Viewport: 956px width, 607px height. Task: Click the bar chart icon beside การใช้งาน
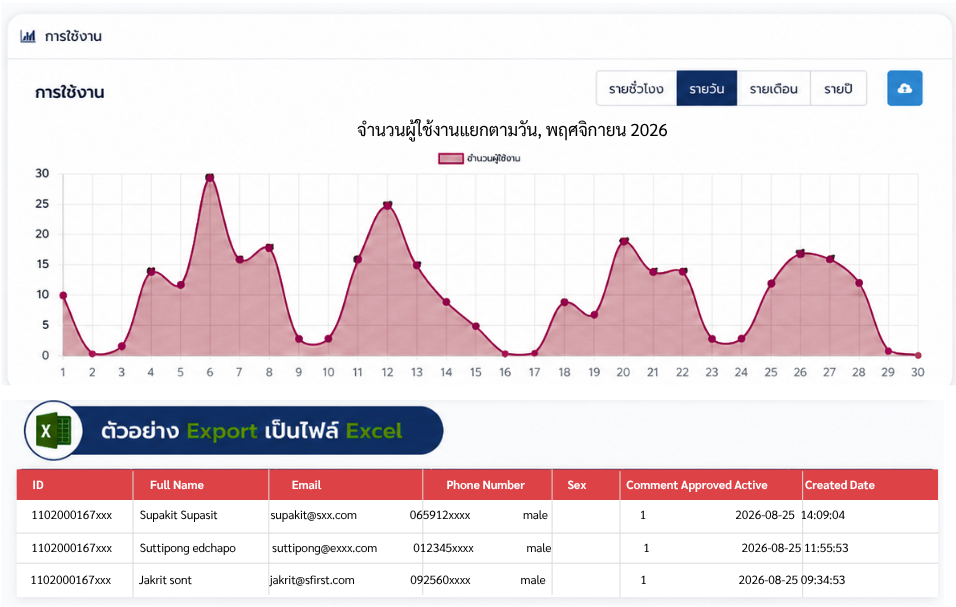tap(27, 37)
